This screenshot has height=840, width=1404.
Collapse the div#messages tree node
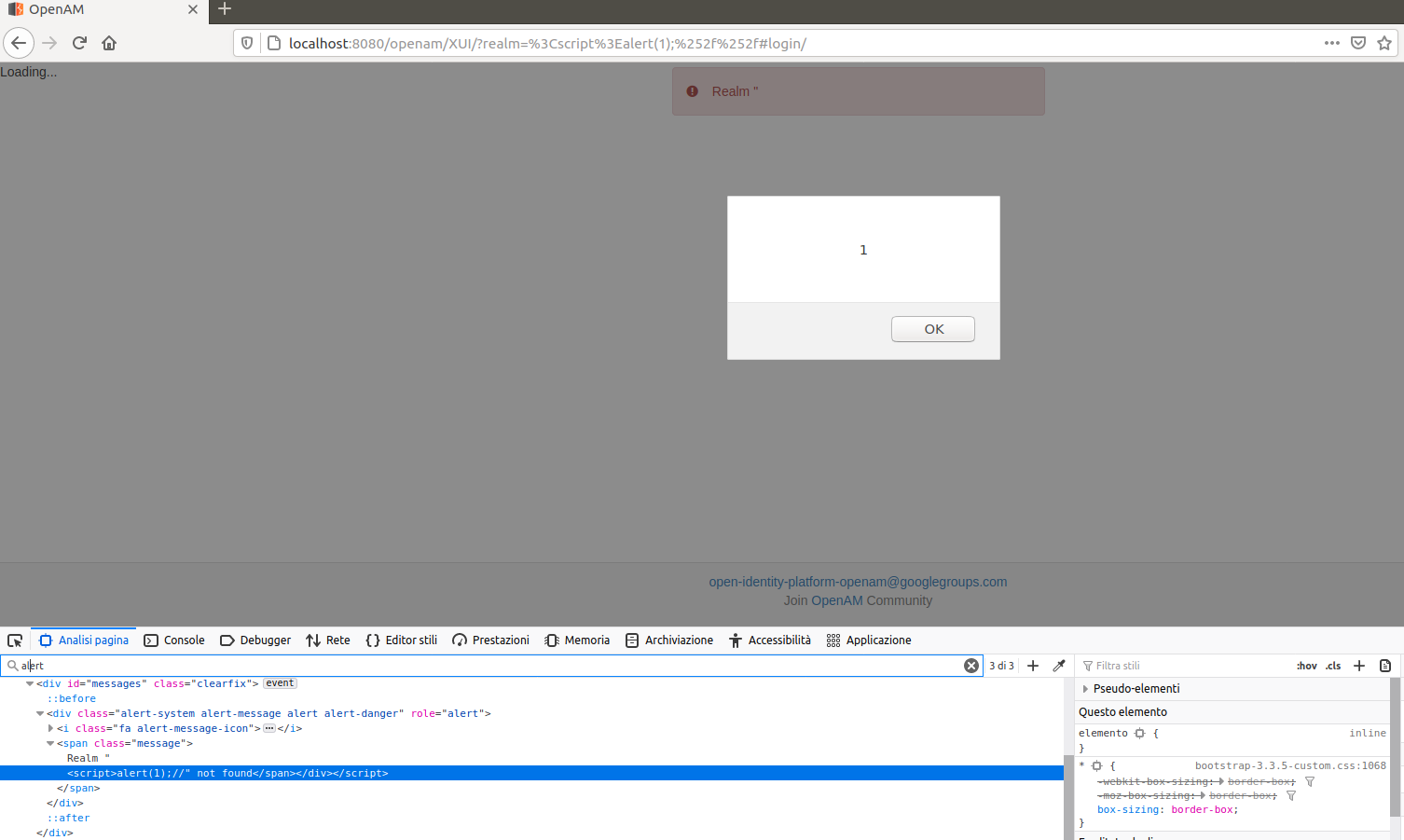30,683
